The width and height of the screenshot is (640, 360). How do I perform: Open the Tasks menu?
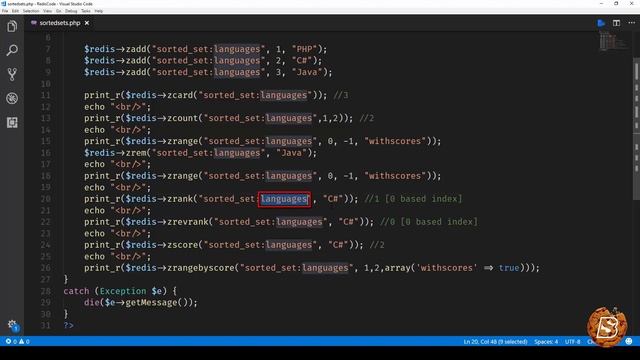point(86,11)
